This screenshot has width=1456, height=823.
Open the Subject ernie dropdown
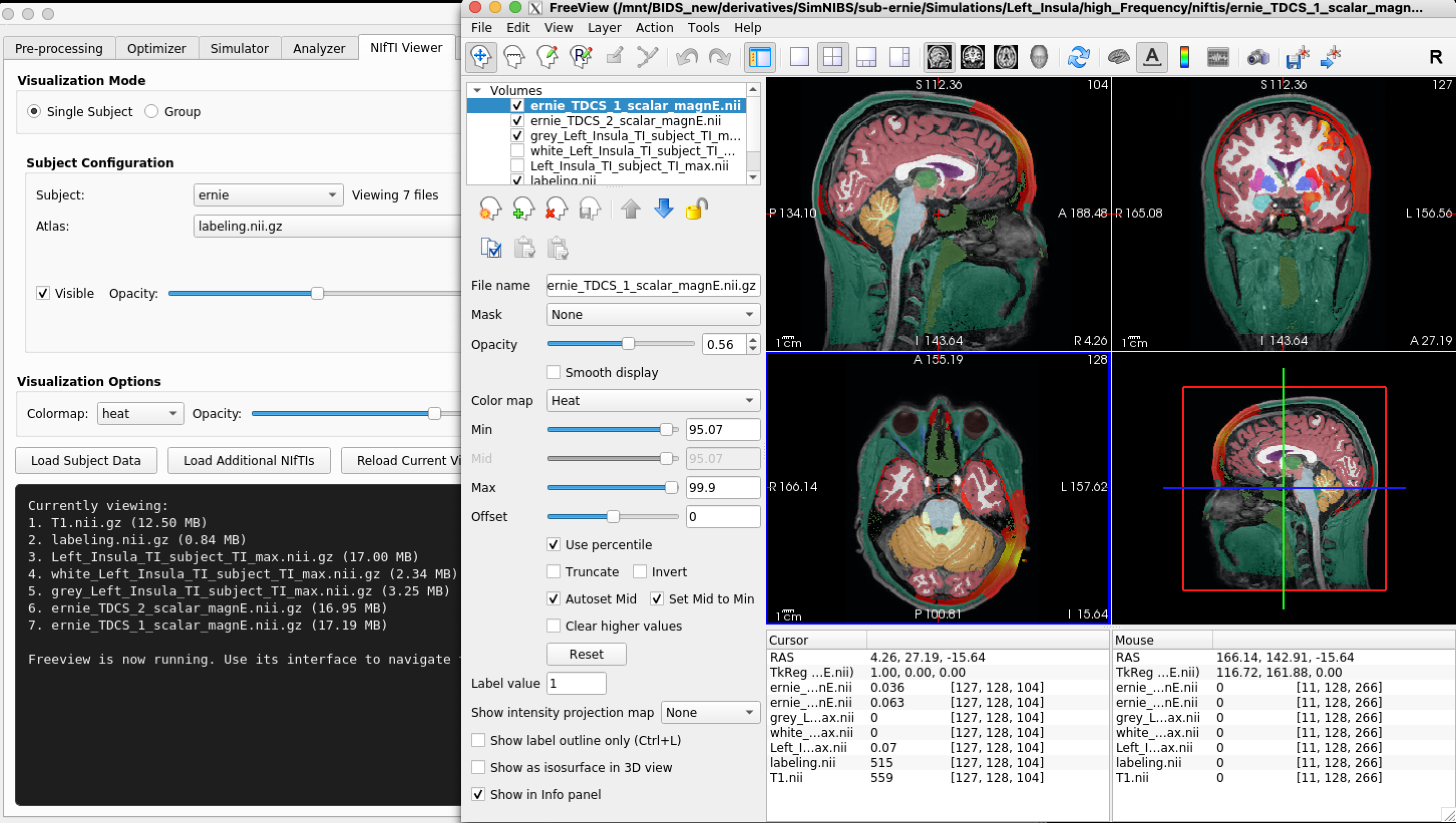click(268, 195)
